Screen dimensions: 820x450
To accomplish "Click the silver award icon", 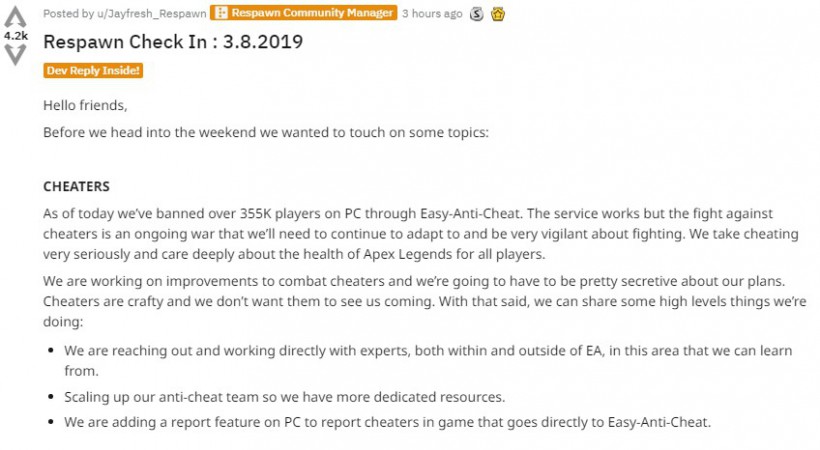I will point(478,14).
